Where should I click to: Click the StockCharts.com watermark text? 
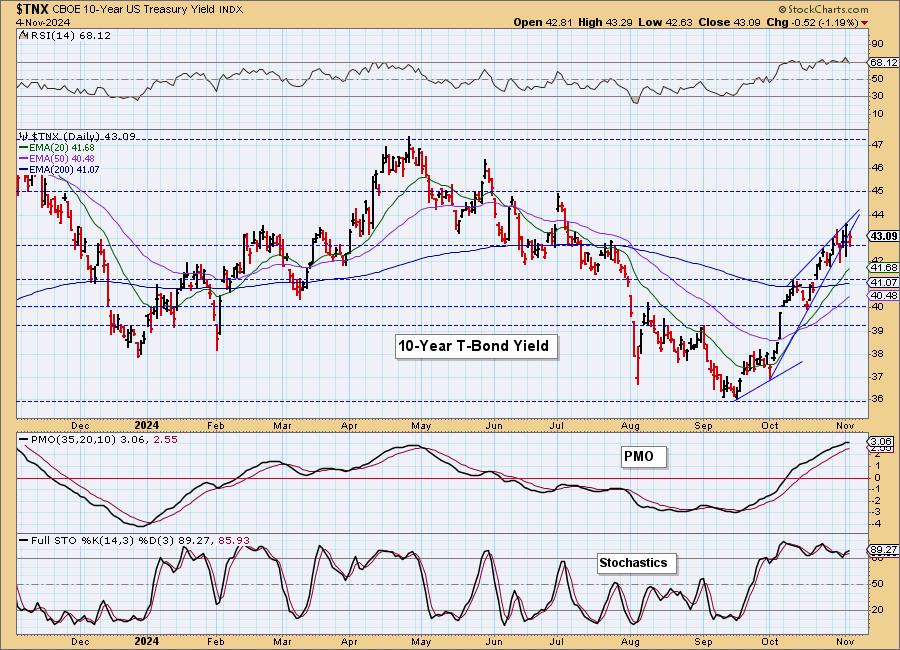pyautogui.click(x=823, y=9)
